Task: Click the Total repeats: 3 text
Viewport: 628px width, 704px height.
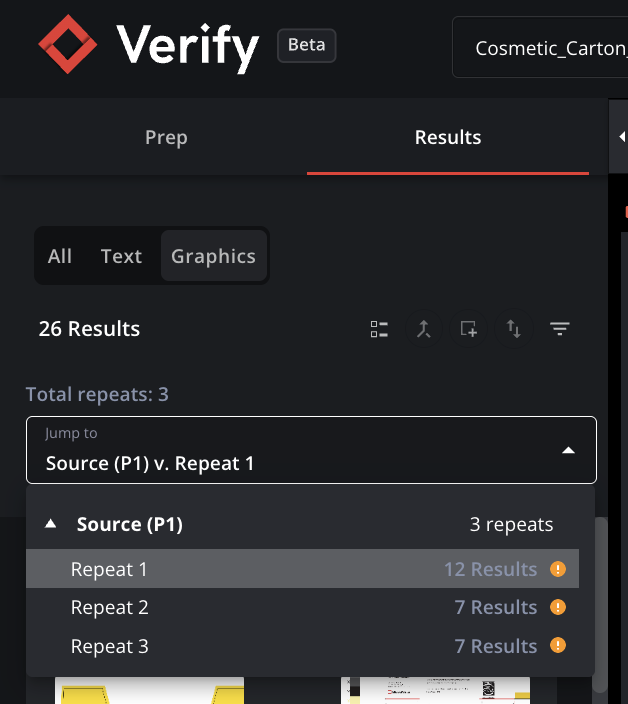Action: pos(97,395)
